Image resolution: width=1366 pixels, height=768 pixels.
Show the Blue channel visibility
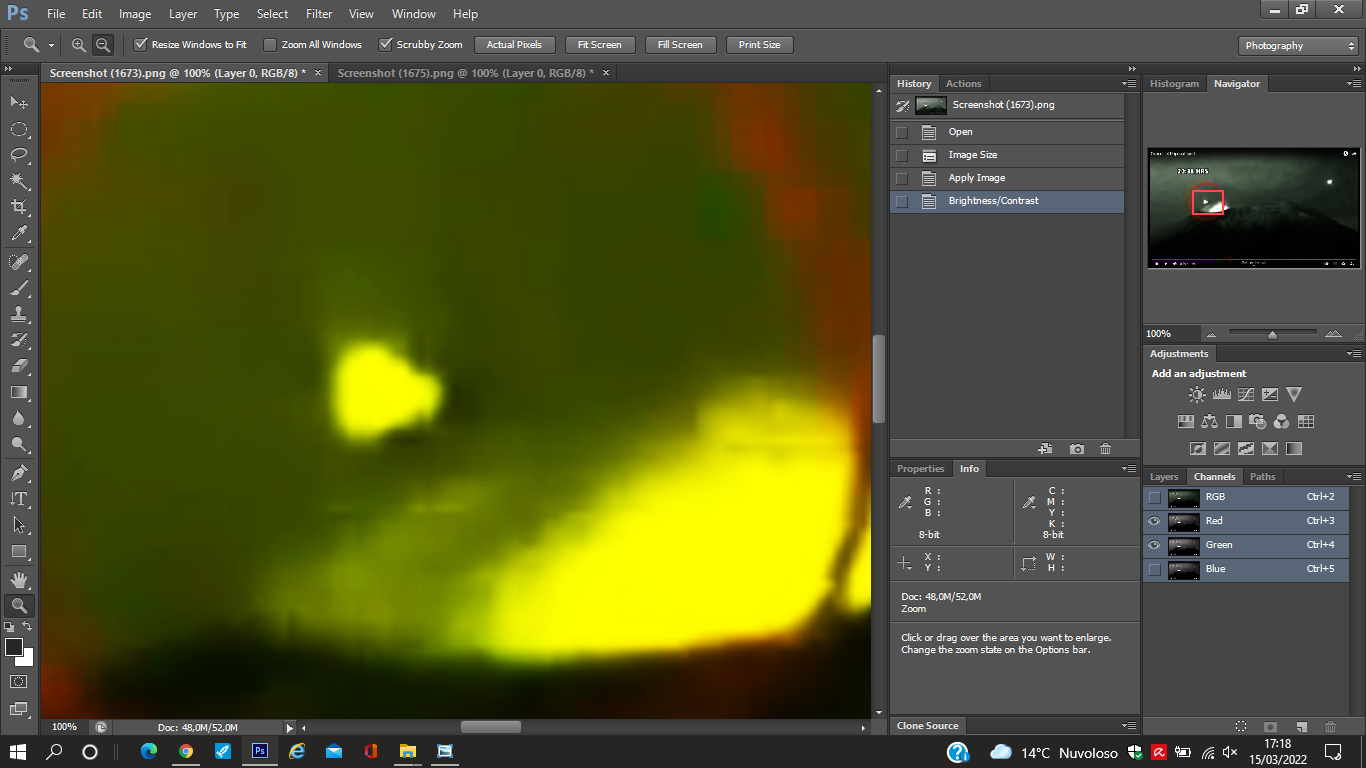pos(1155,569)
